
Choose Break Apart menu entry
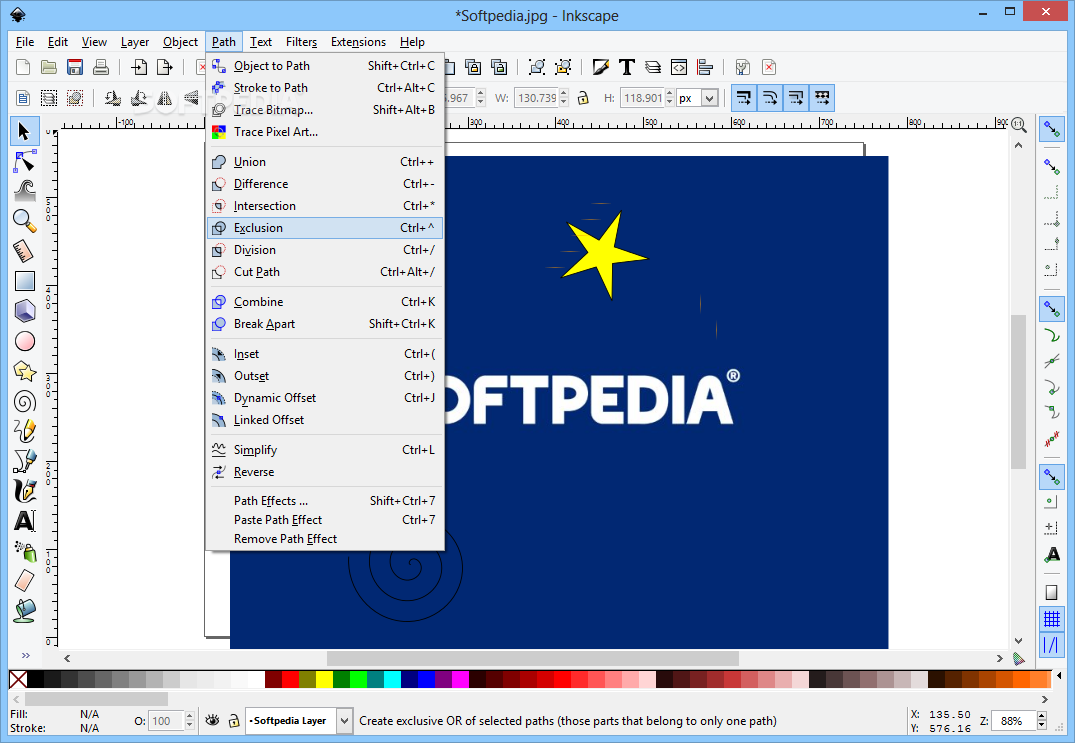(325, 324)
